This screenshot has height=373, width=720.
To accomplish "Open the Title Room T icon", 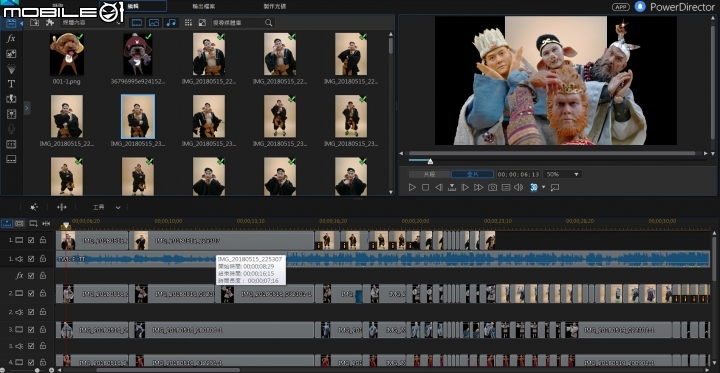I will pos(11,84).
